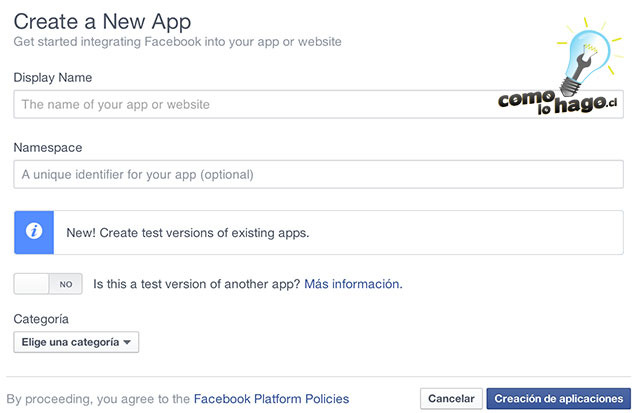Click the Creación de aplicaciones button
The width and height of the screenshot is (640, 413).
pos(559,399)
